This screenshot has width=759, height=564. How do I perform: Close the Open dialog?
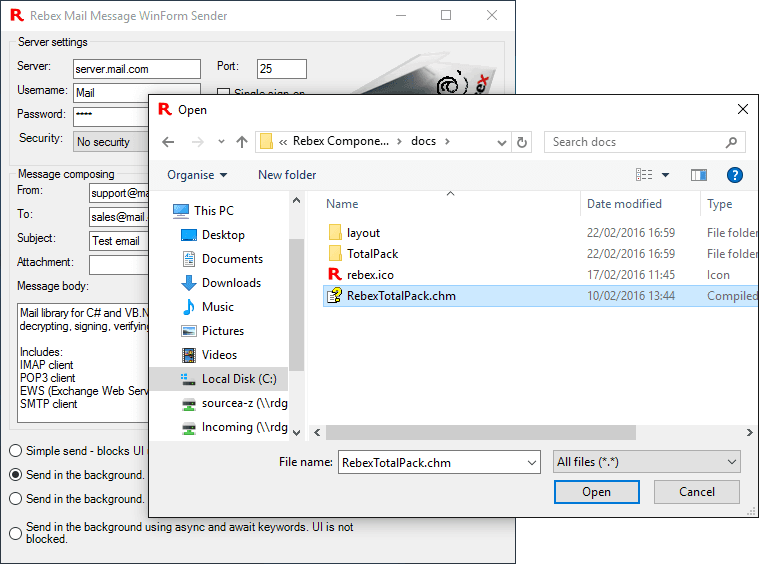click(743, 109)
